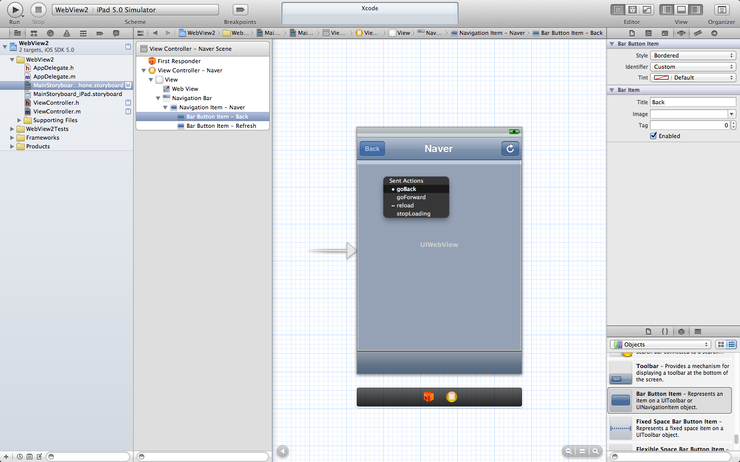
Task: Go back in editor history
Action: [155, 33]
